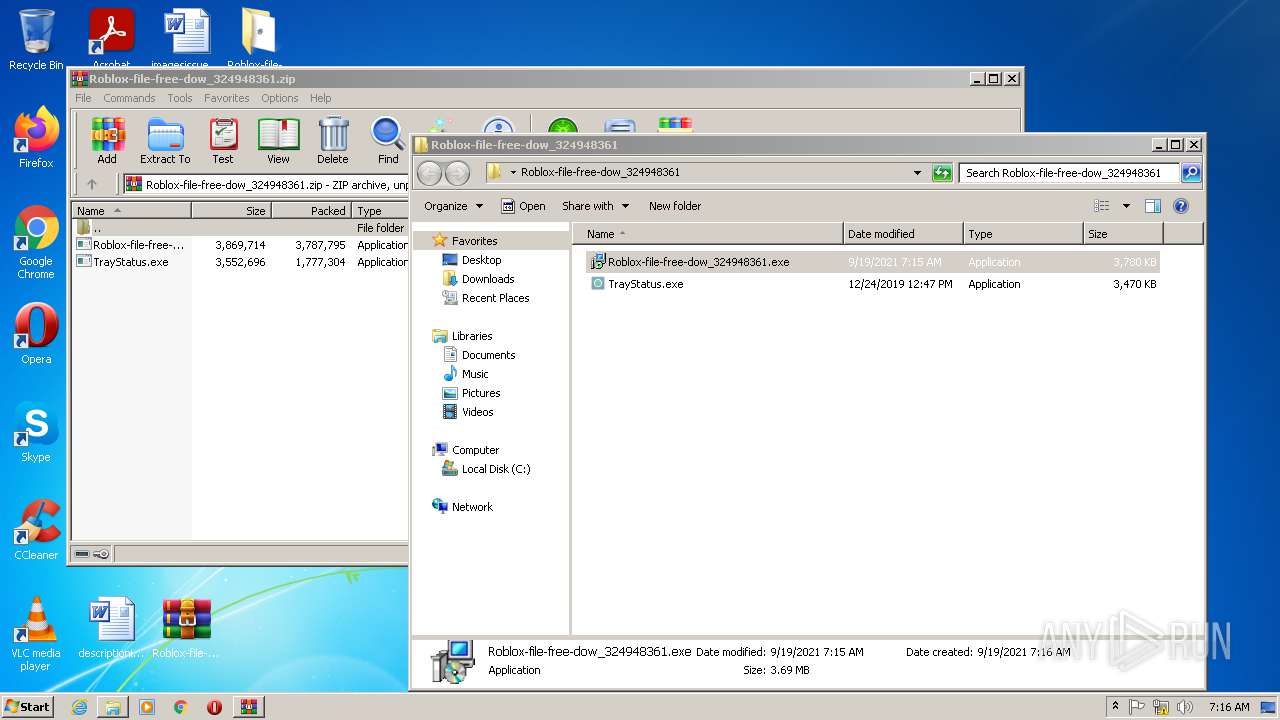The image size is (1280, 720).
Task: Click the Open button in Explorer toolbar
Action: tap(523, 206)
